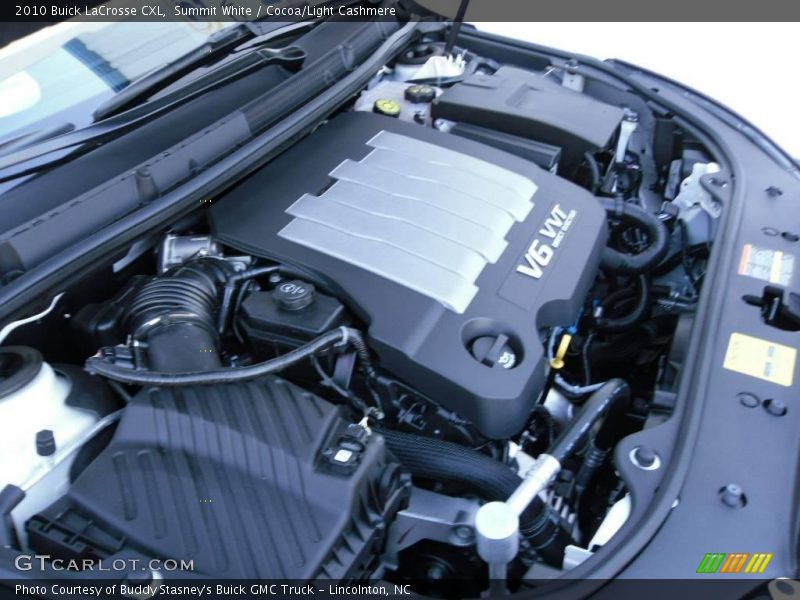Image resolution: width=800 pixels, height=600 pixels.
Task: Click the photo courtesy caption for Buddy Stasney's Buick GMC Truck
Action: coord(213,590)
